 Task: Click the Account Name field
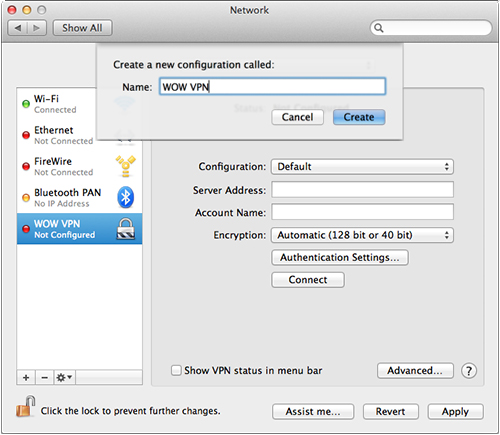pos(362,212)
